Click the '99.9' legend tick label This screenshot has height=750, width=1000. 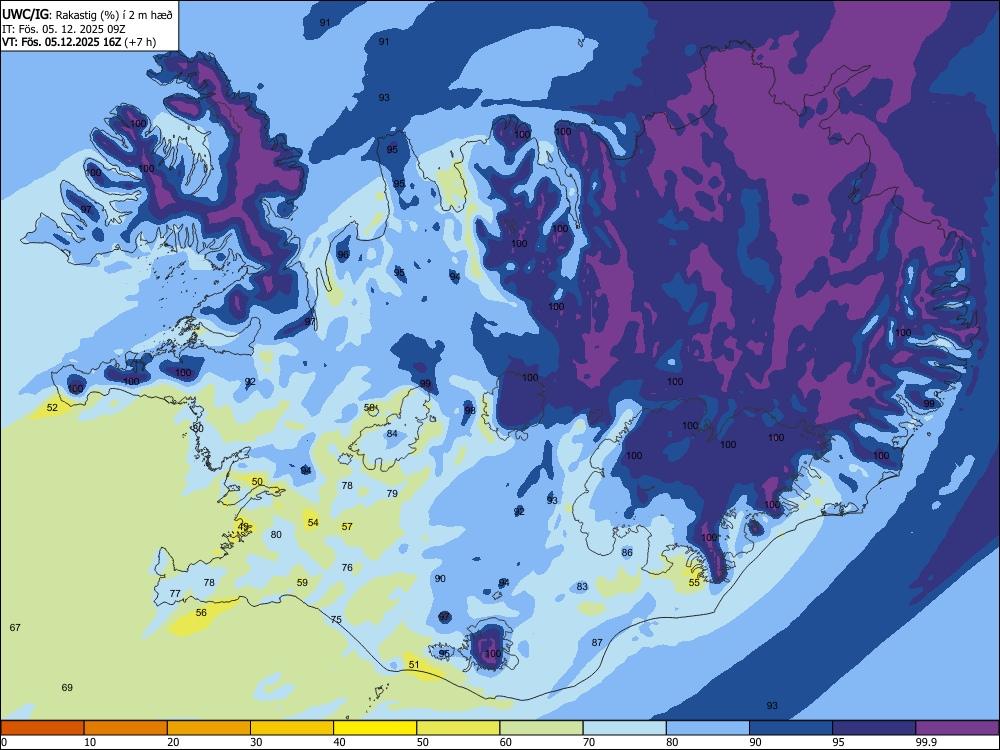926,742
